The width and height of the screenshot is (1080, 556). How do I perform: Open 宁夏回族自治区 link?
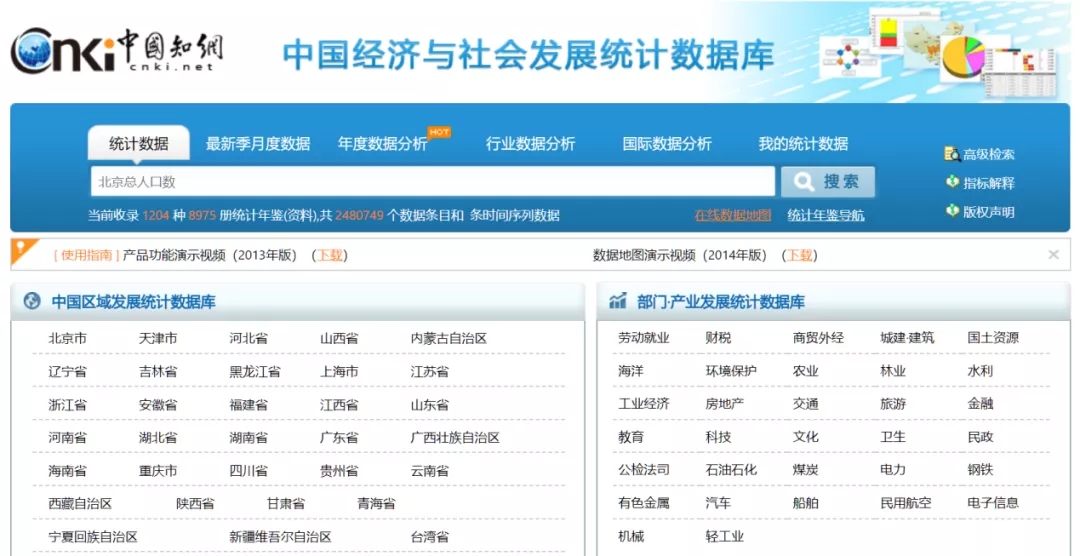click(93, 537)
